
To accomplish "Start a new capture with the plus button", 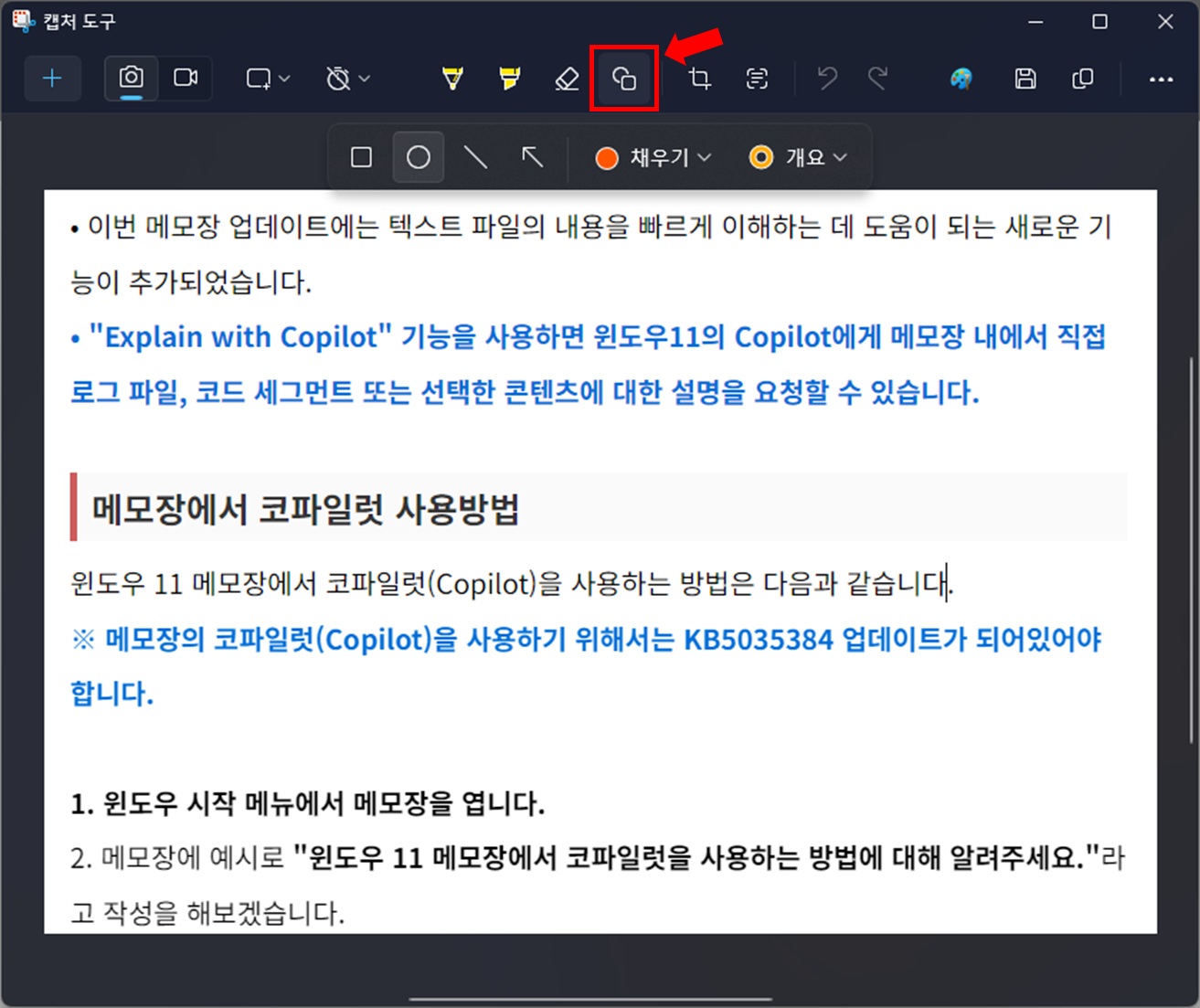I will click(52, 79).
